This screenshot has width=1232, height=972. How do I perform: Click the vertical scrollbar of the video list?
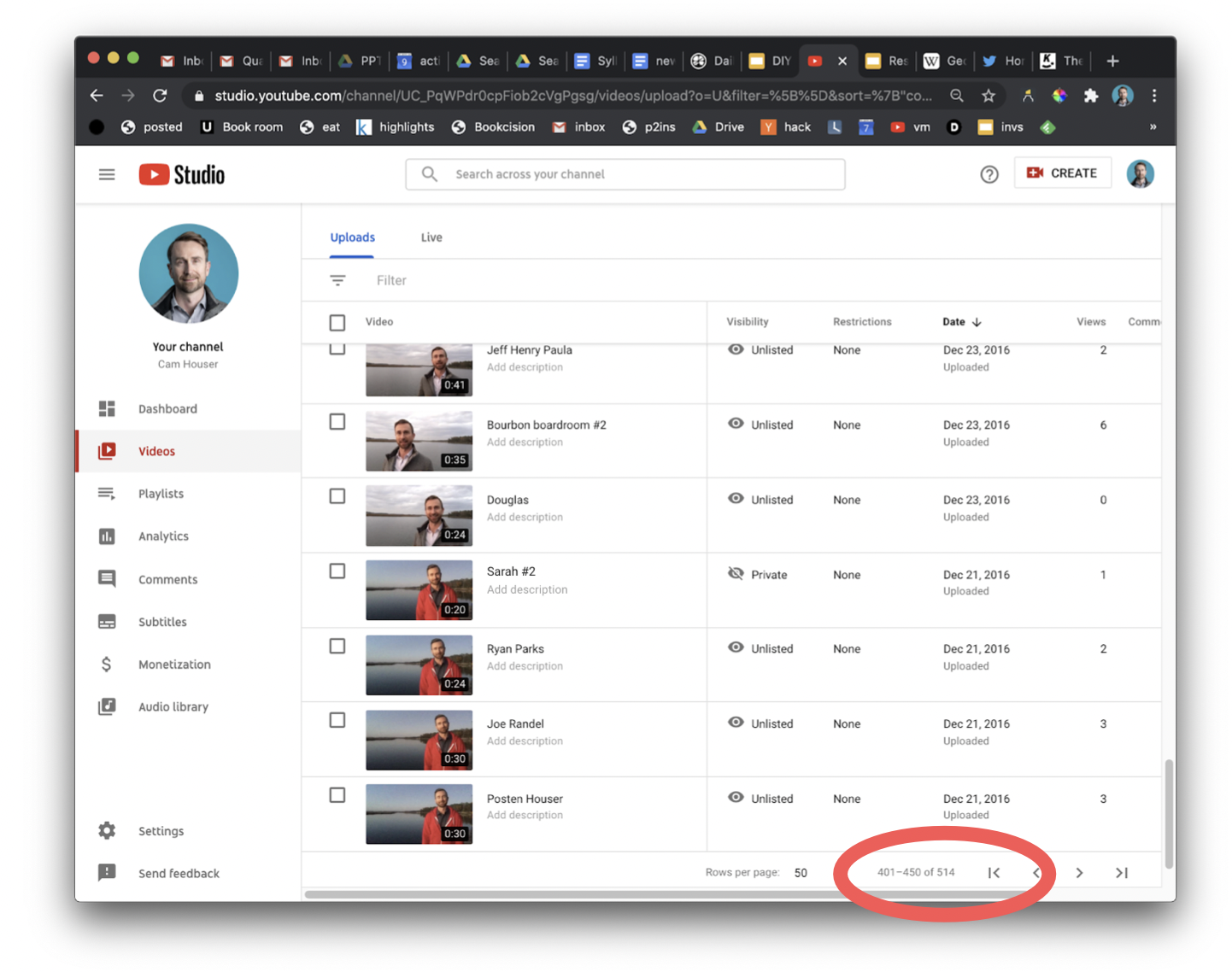1169,814
